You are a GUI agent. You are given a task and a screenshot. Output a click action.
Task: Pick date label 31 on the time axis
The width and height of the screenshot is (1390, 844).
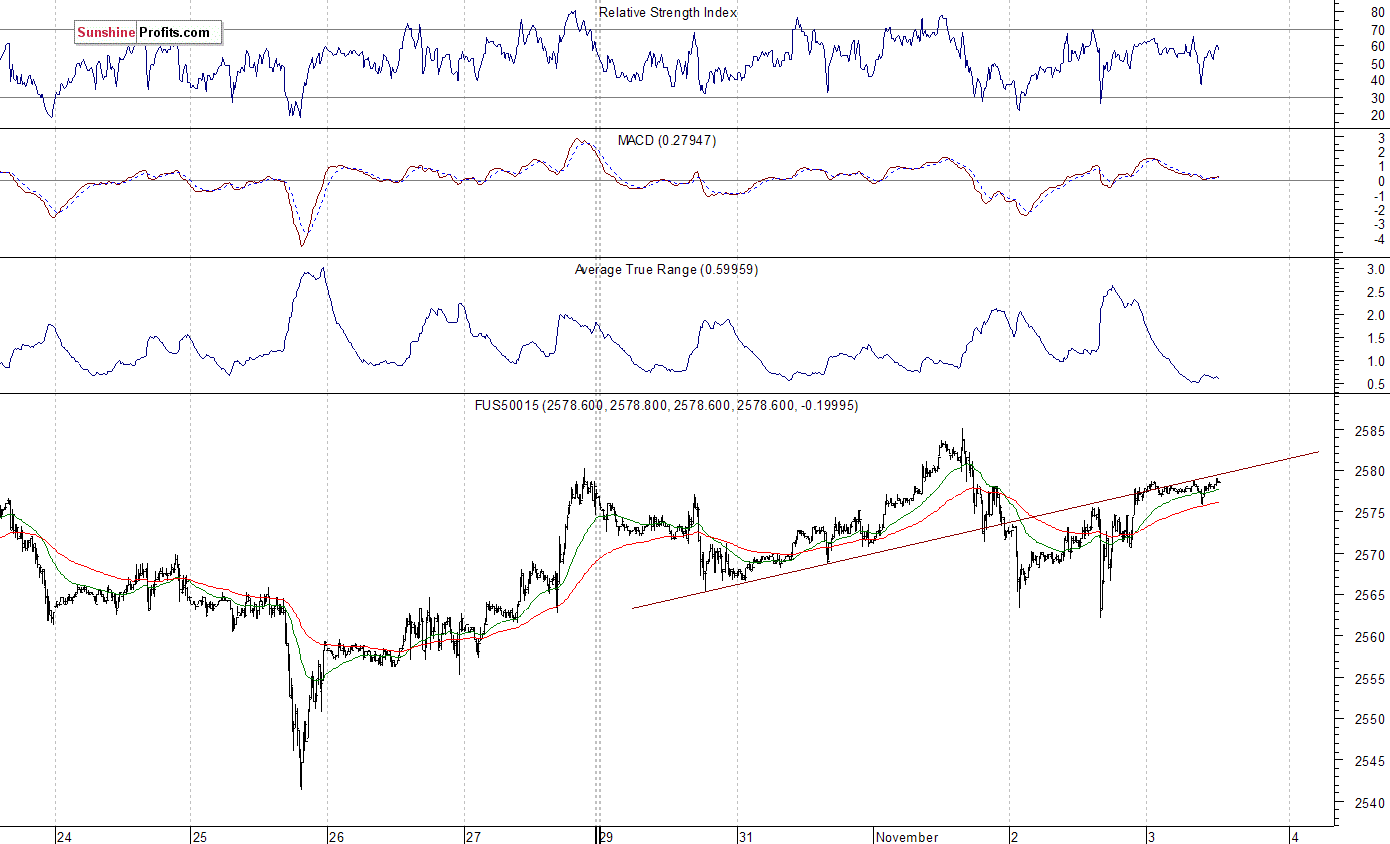click(x=746, y=837)
